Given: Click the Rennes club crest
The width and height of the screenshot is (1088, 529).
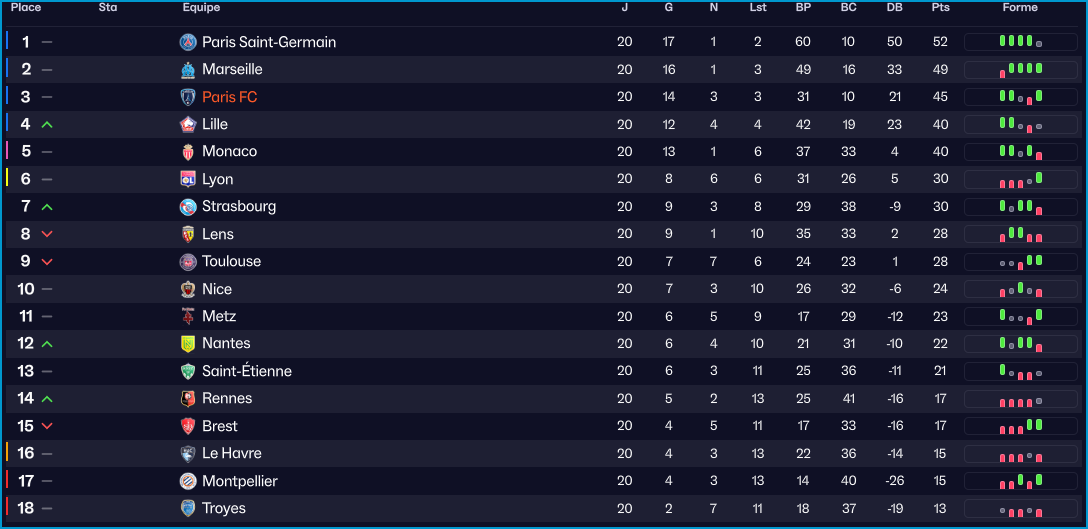Looking at the screenshot, I should 188,398.
